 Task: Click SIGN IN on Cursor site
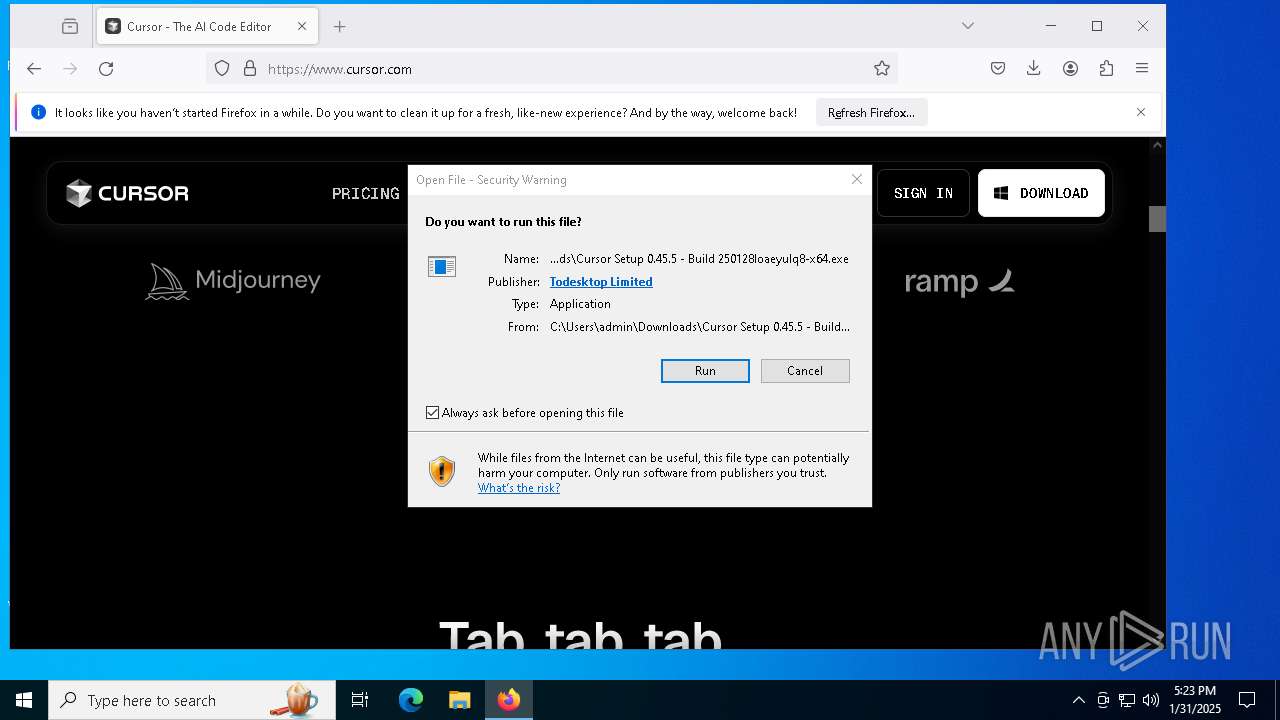click(x=923, y=193)
